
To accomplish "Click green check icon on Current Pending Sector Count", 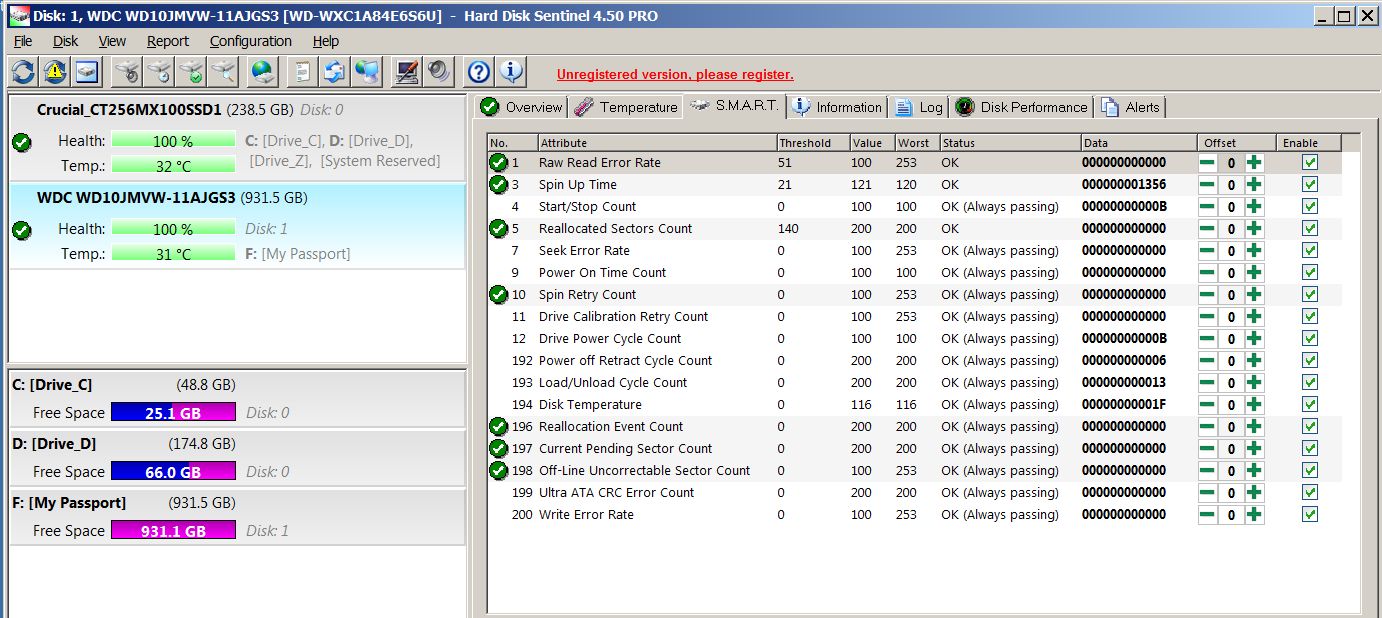I will click(498, 448).
